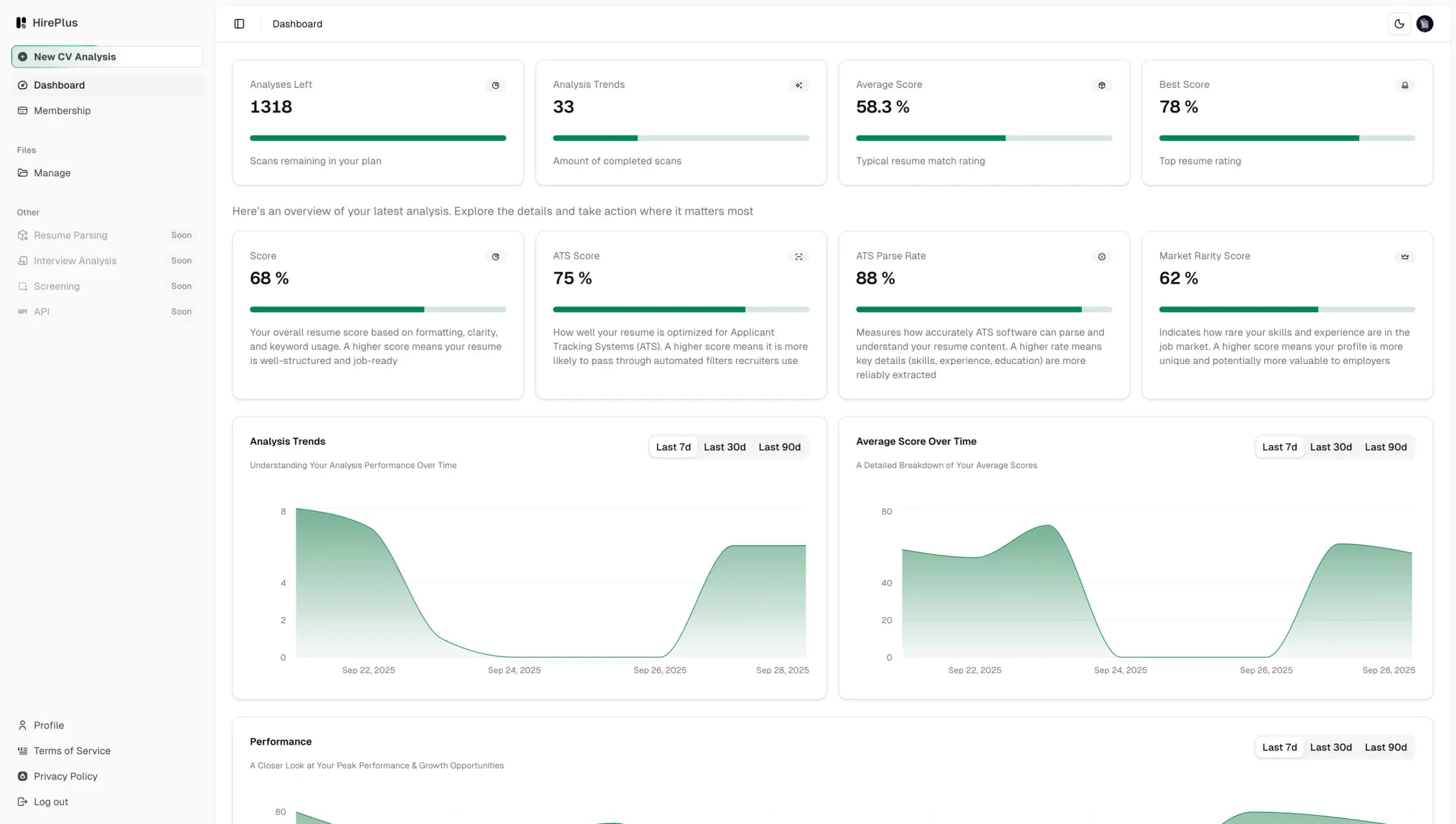Click the Score card progress bar

377,309
